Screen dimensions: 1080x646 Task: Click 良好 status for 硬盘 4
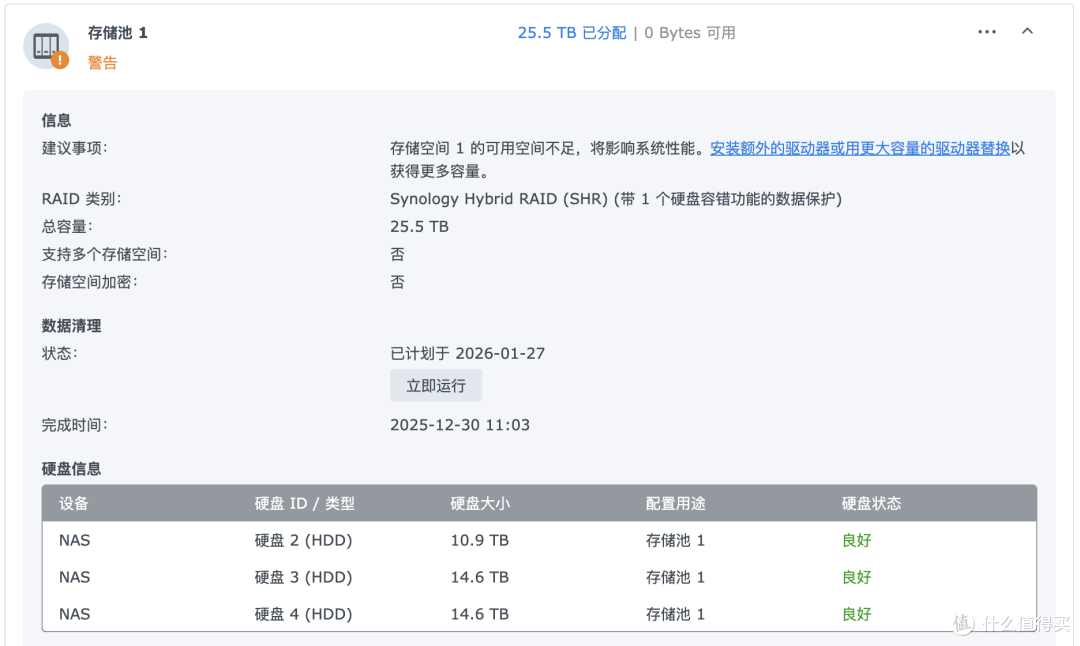(x=856, y=614)
